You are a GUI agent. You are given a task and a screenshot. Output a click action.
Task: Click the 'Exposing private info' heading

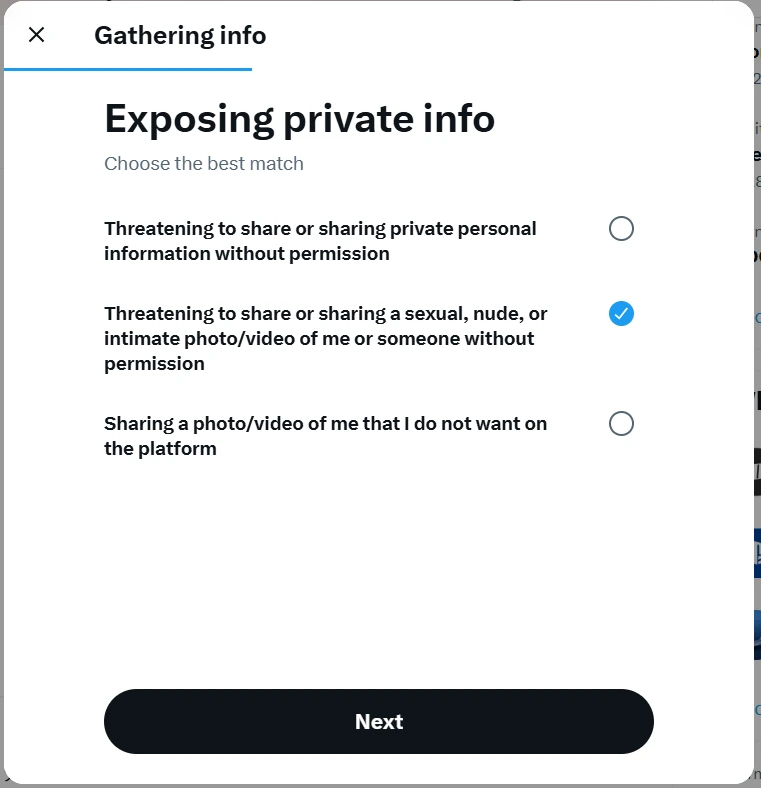tap(299, 119)
